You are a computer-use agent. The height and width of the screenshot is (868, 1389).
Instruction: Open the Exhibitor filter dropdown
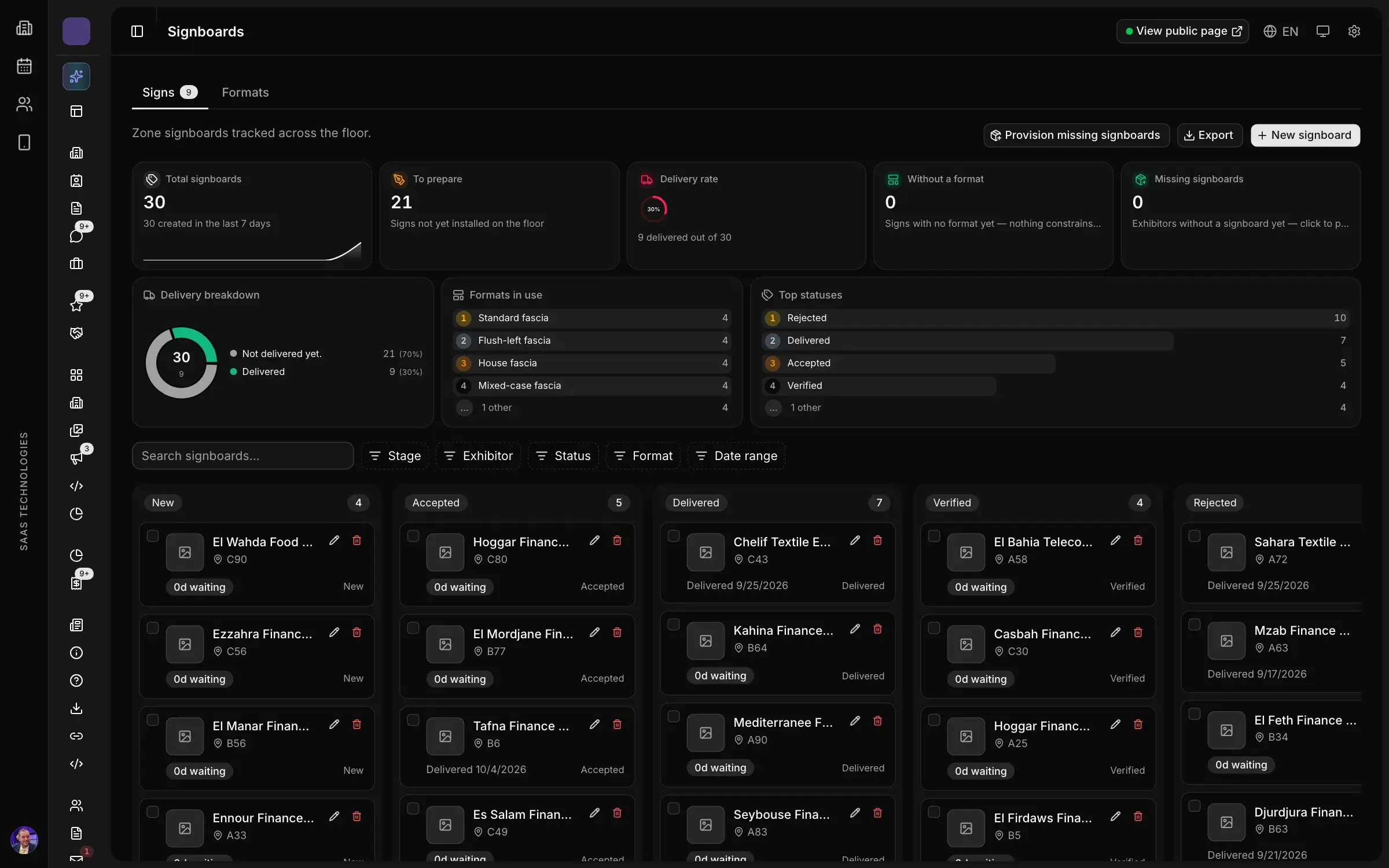point(479,456)
